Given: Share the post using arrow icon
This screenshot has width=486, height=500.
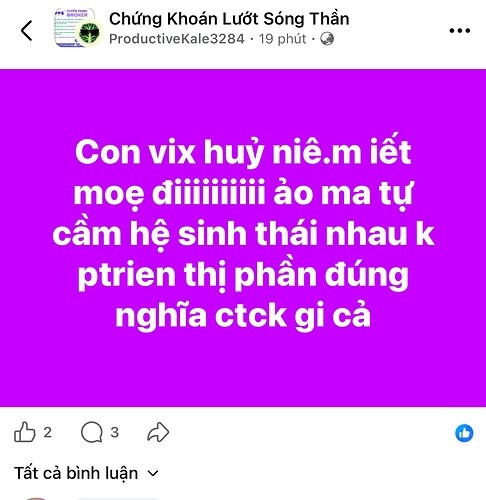Looking at the screenshot, I should [x=158, y=432].
